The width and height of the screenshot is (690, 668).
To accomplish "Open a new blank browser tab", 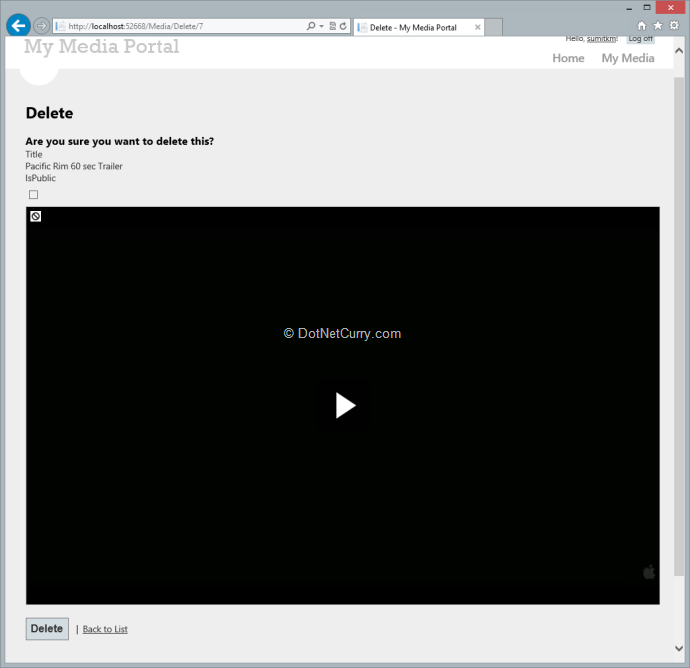I will point(493,27).
